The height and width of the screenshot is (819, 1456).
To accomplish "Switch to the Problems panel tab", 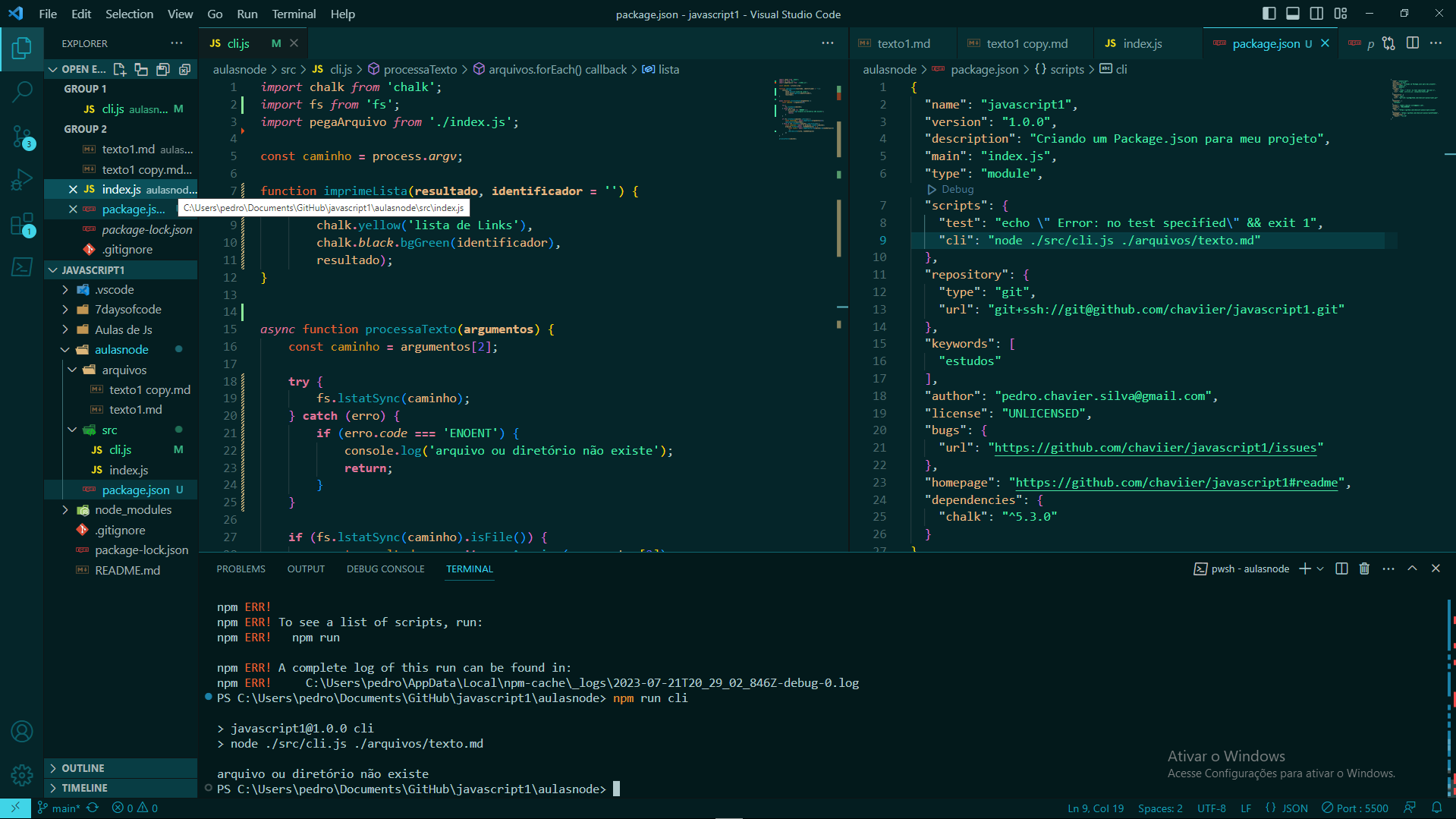I will (x=241, y=569).
